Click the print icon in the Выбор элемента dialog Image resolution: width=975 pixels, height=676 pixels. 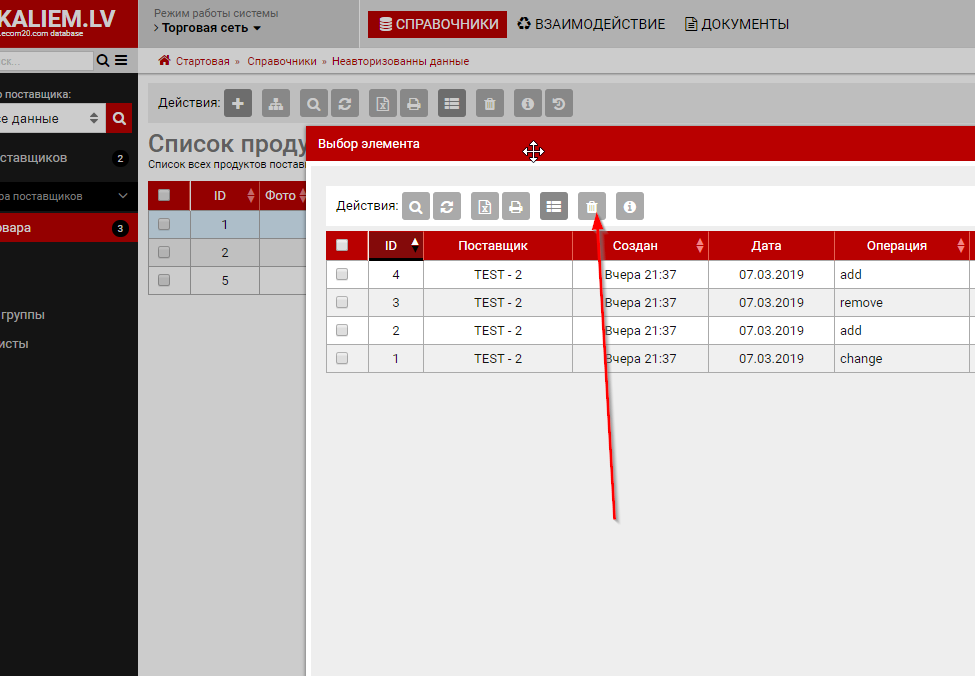(515, 207)
